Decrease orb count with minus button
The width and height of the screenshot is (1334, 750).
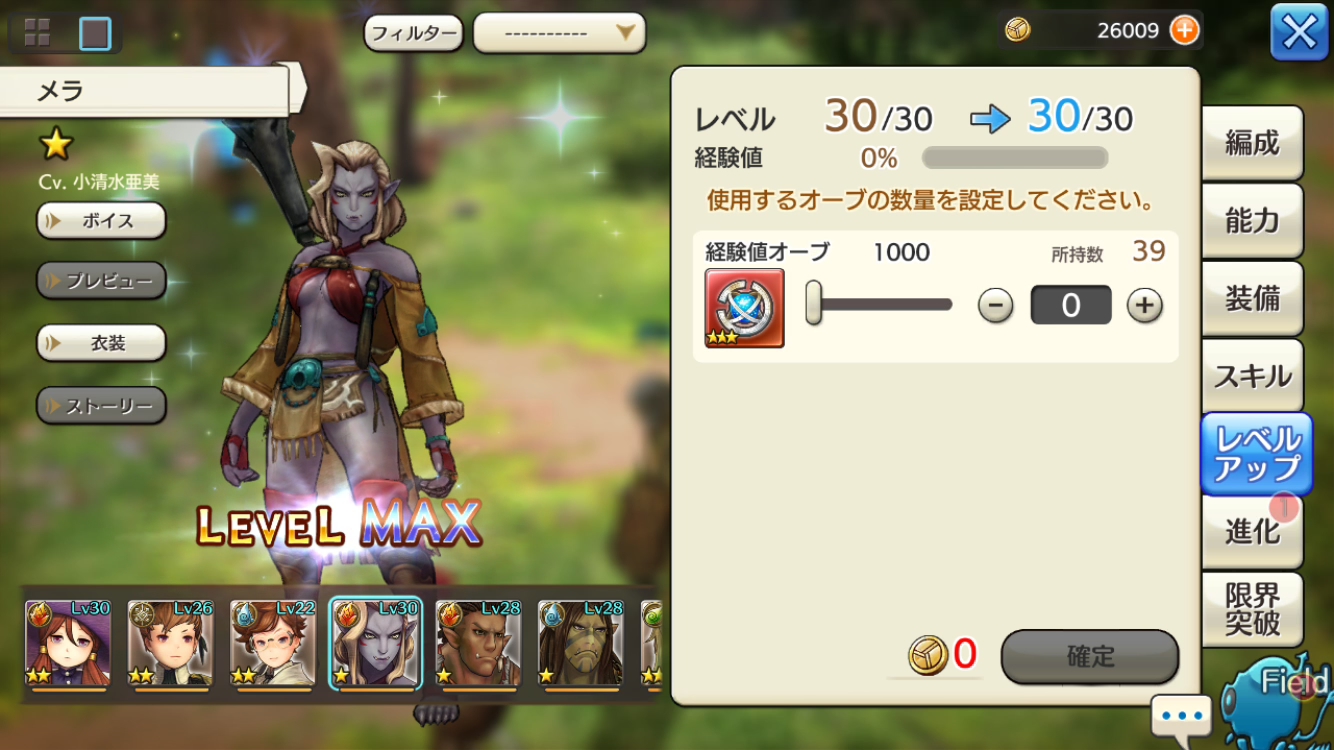[995, 306]
